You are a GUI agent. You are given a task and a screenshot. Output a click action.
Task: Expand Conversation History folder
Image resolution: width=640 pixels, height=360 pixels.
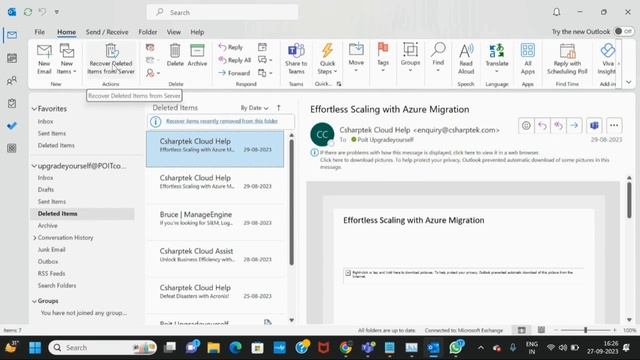click(x=34, y=238)
